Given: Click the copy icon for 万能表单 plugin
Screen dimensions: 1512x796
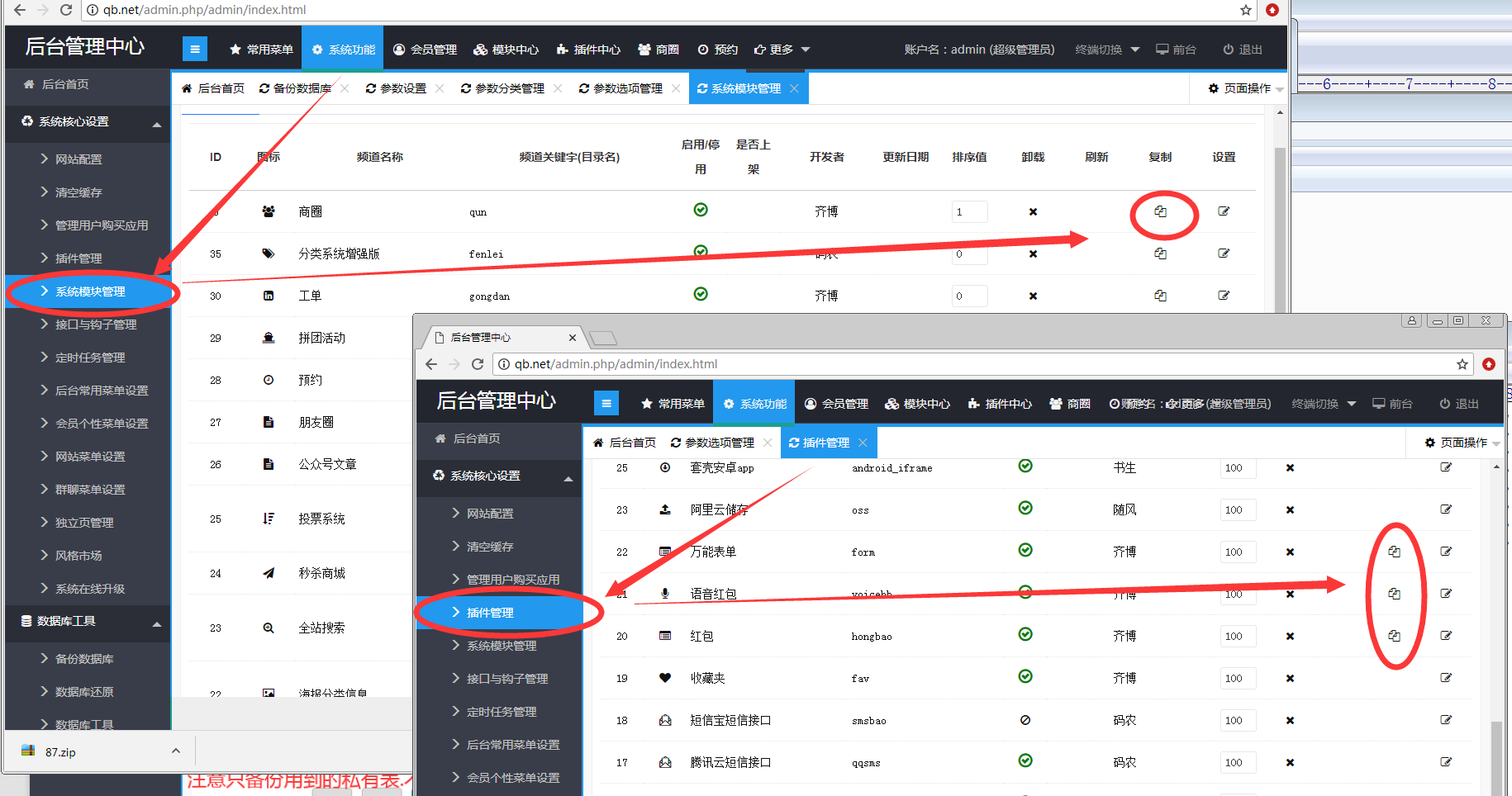Looking at the screenshot, I should [x=1394, y=552].
